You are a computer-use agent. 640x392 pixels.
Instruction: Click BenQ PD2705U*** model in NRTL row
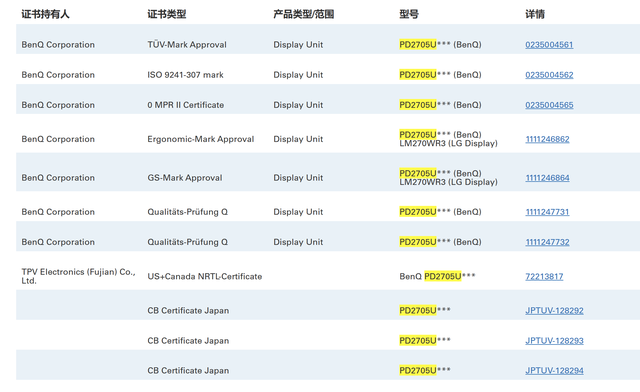[437, 276]
